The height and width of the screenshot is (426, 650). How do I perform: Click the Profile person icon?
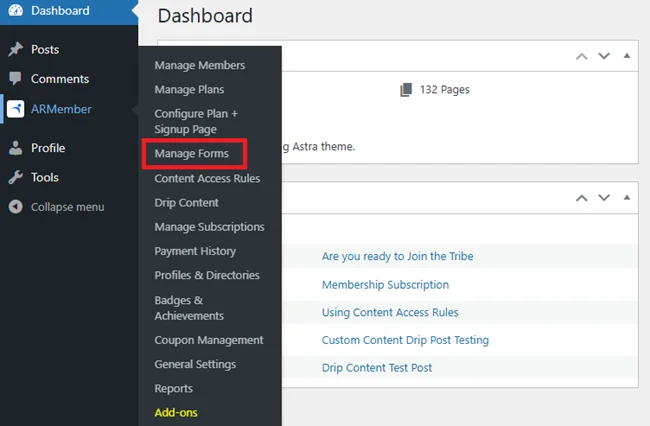click(x=16, y=148)
